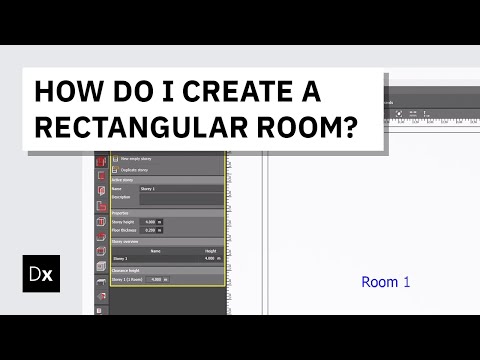
Task: Click the red outline with small box icon
Action: [101, 207]
